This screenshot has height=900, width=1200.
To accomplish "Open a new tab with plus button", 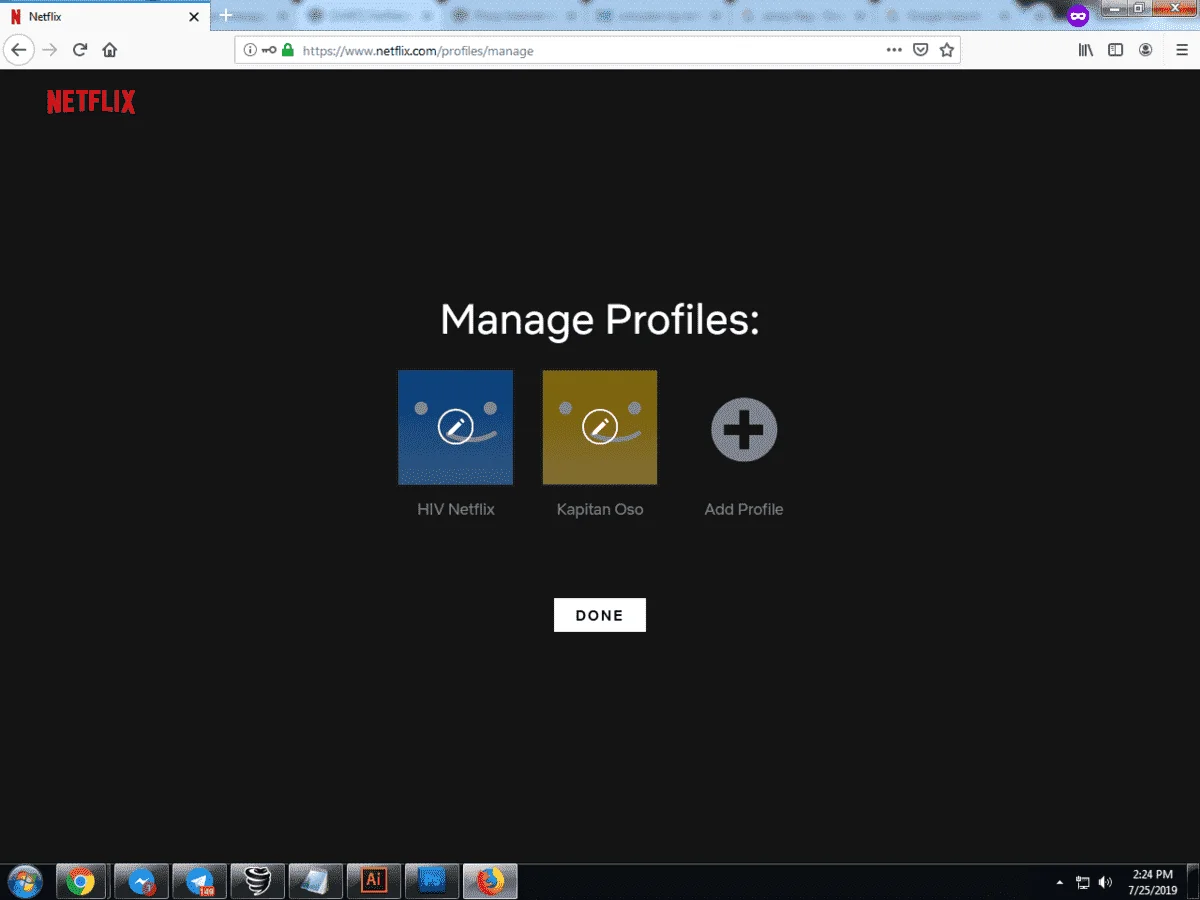I will point(226,16).
